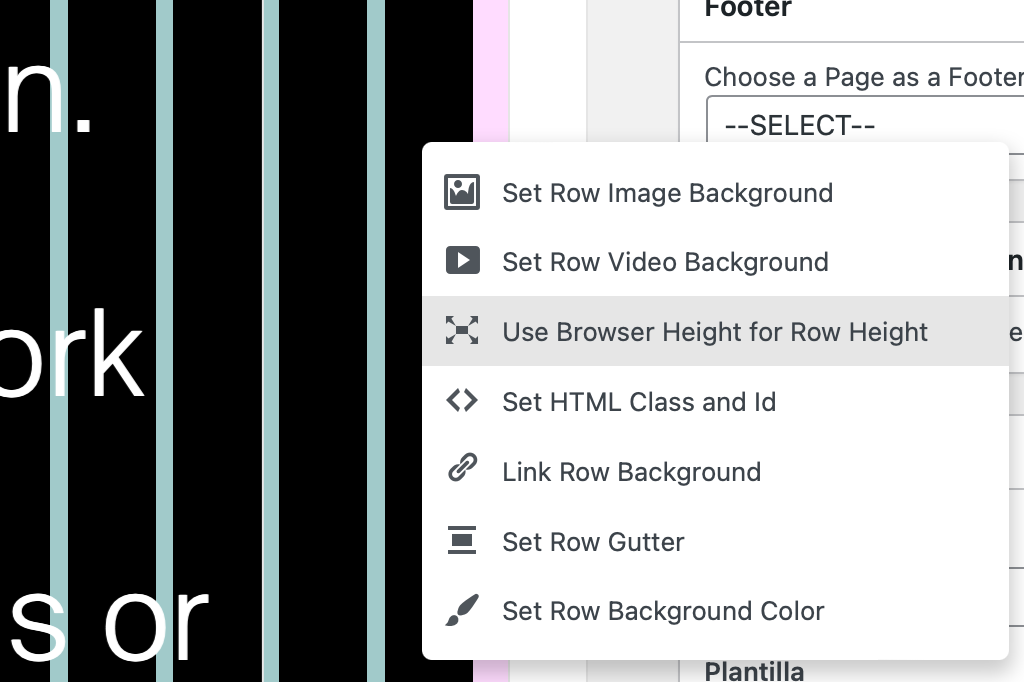Click the Footer section heading
This screenshot has width=1024, height=682.
(x=748, y=10)
